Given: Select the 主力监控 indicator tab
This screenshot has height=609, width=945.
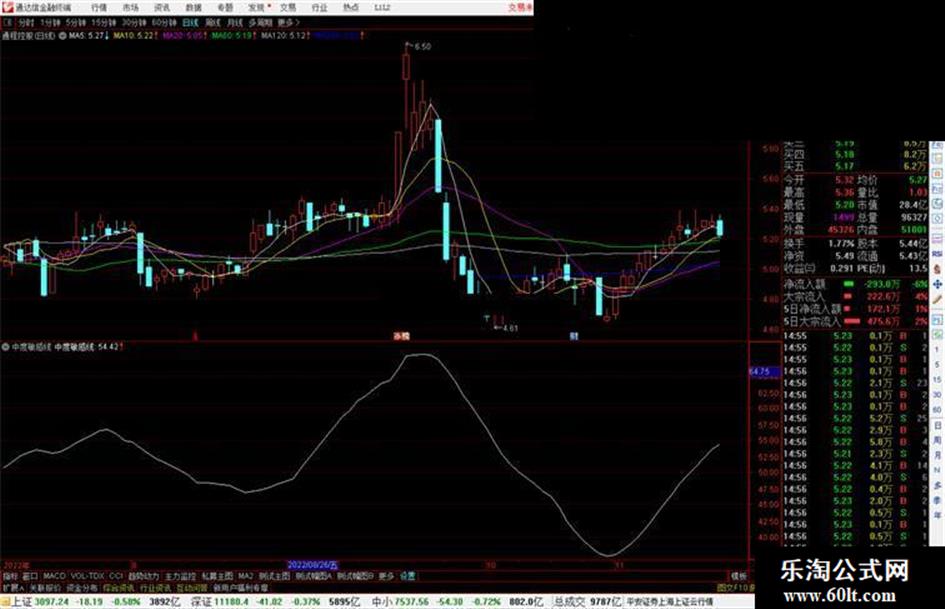Looking at the screenshot, I should click(180, 576).
